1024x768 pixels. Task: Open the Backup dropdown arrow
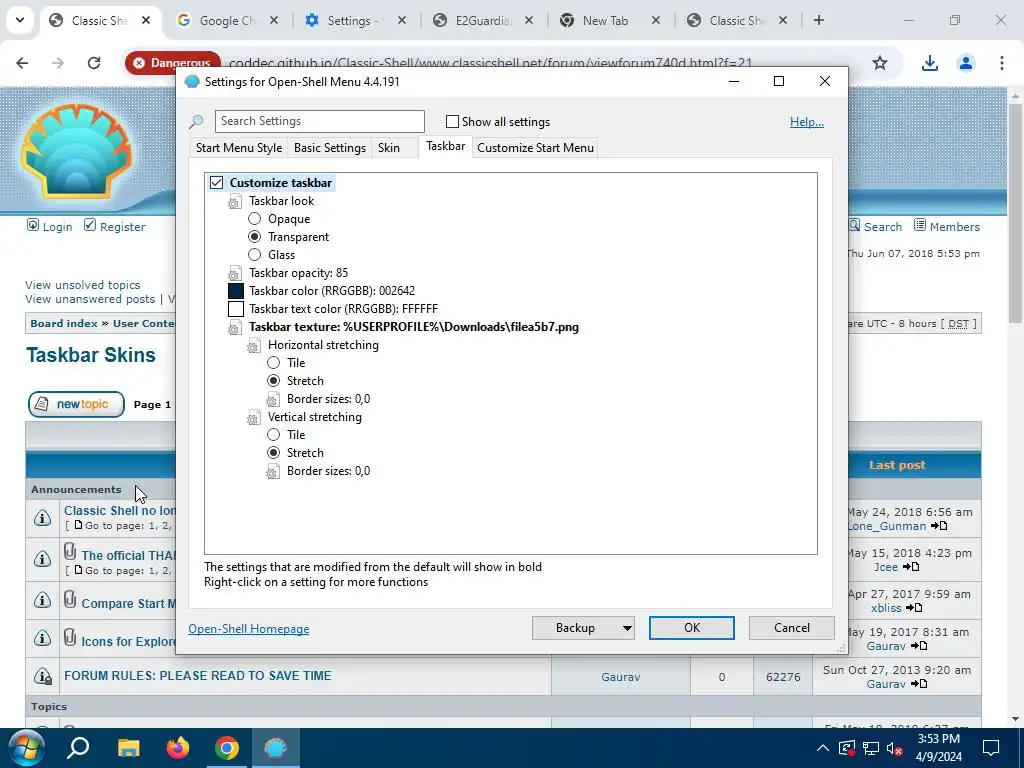click(626, 628)
